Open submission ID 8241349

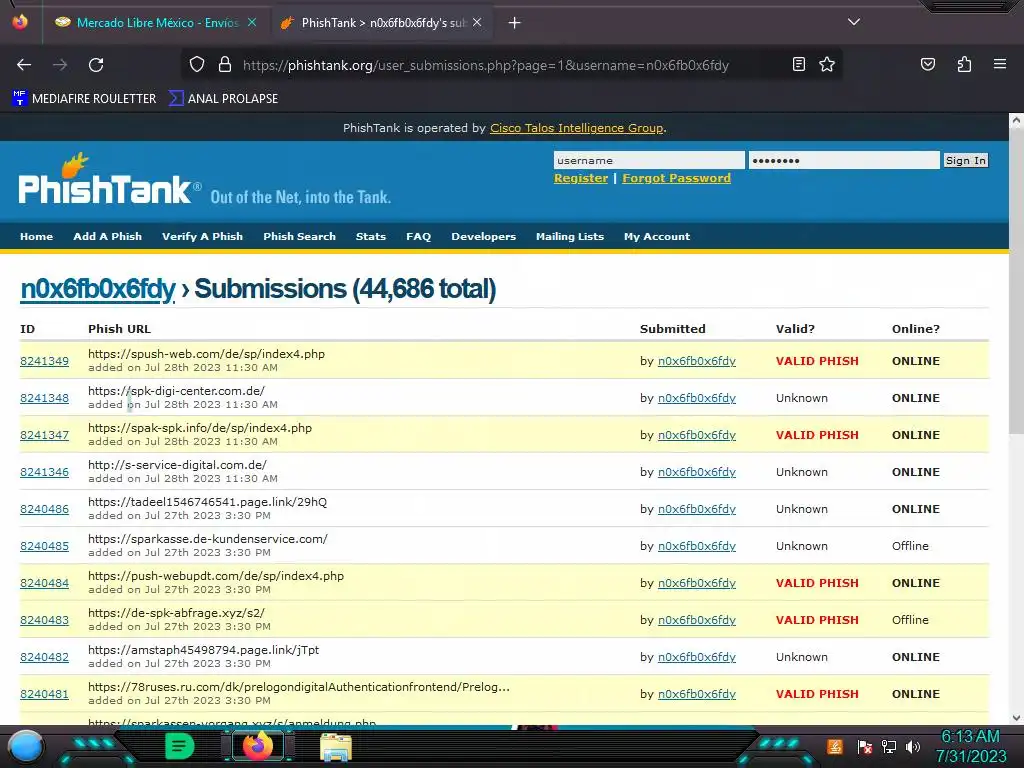click(44, 361)
